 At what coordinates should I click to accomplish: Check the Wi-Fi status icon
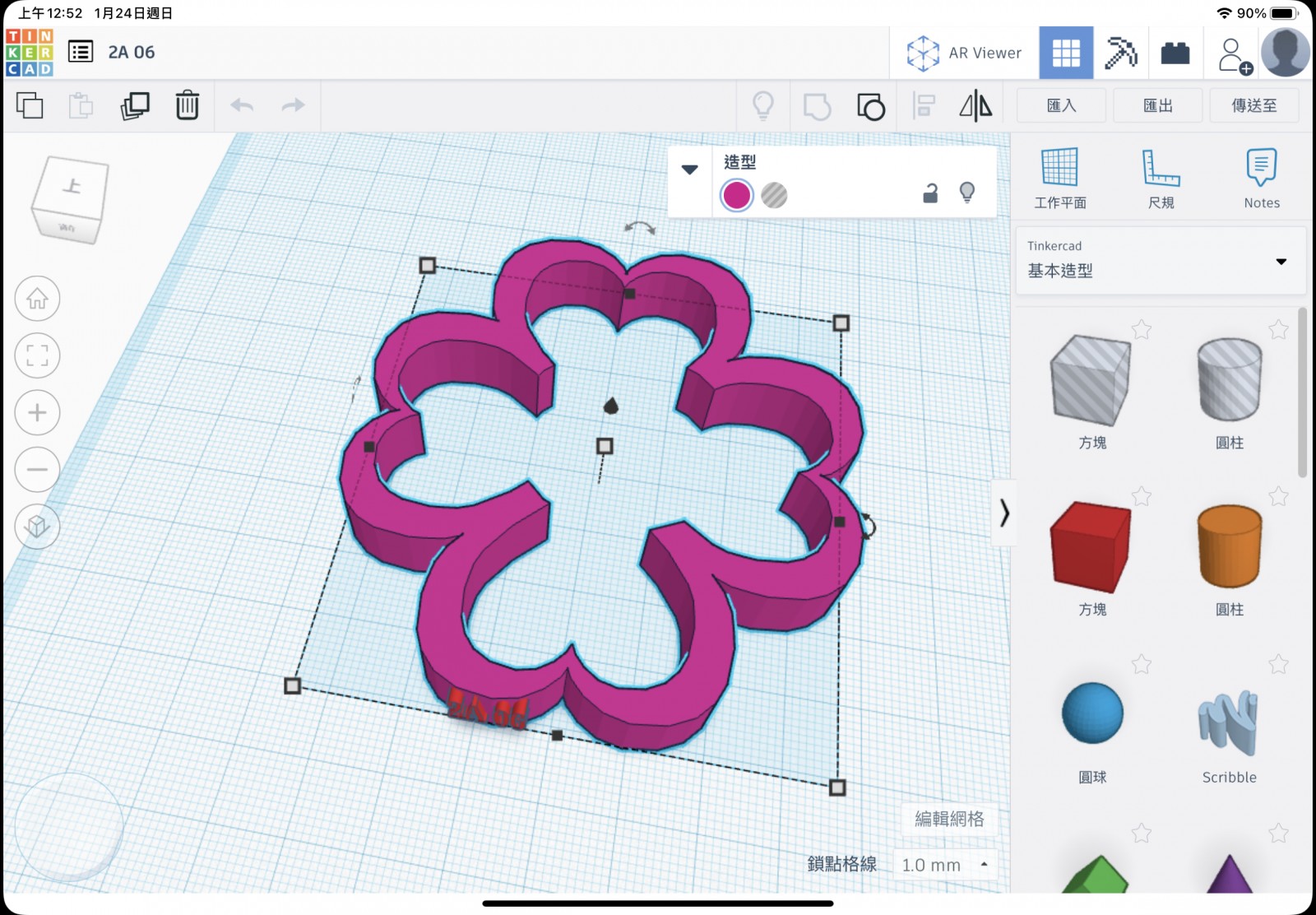point(1225,13)
